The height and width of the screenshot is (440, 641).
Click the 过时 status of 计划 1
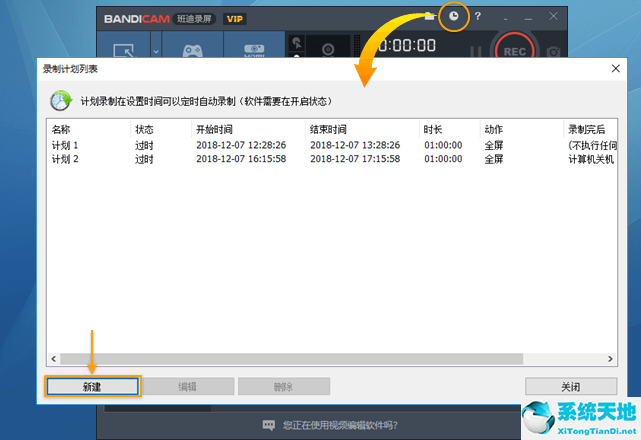(x=144, y=145)
